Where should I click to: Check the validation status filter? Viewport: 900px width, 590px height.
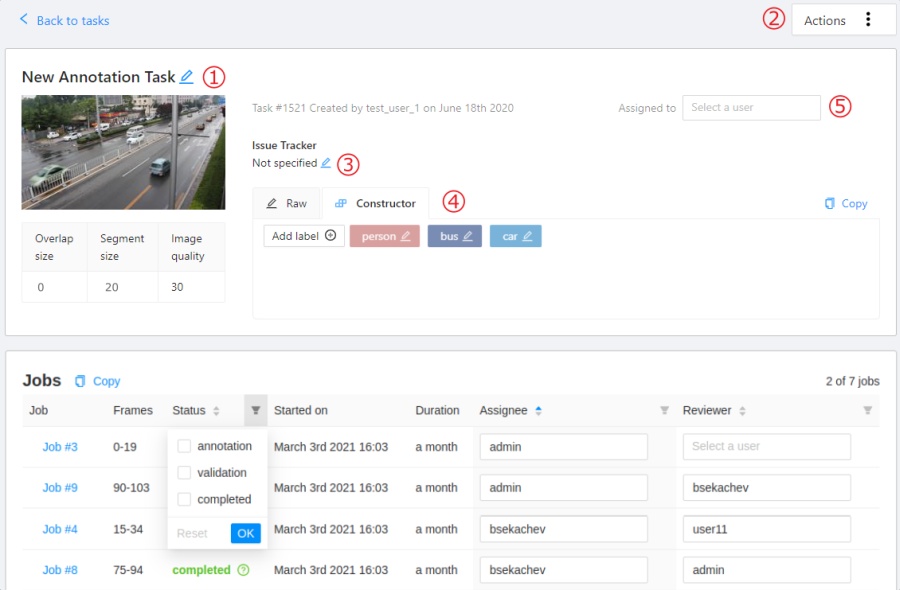click(184, 473)
